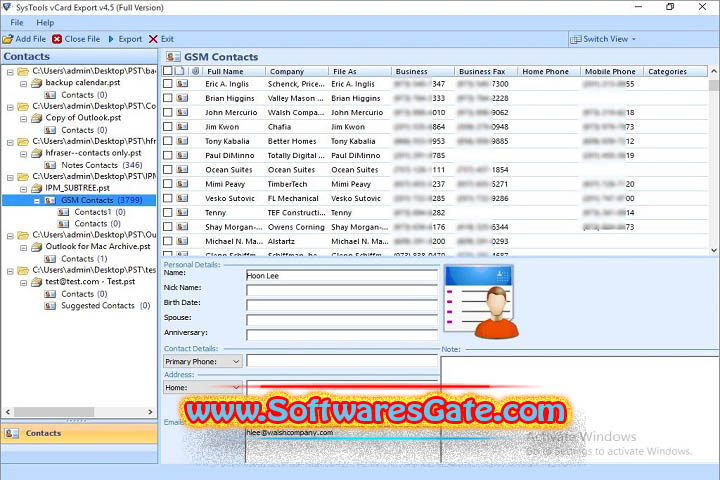Click the Suggested Contacts card icon
The height and width of the screenshot is (480, 720).
pos(50,306)
